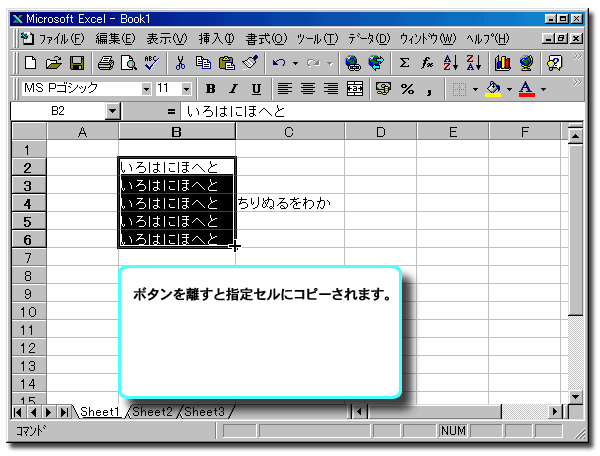Cut selection with scissors icon

point(180,63)
